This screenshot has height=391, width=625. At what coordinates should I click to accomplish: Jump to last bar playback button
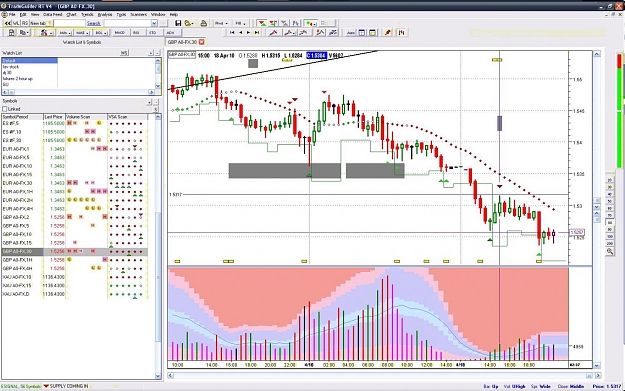coord(257,33)
